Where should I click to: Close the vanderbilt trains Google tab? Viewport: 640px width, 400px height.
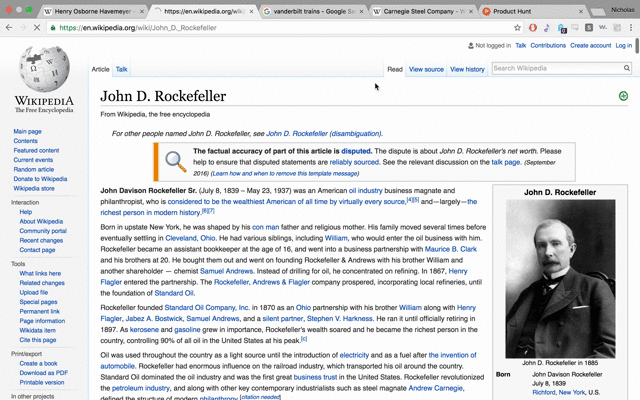361,11
